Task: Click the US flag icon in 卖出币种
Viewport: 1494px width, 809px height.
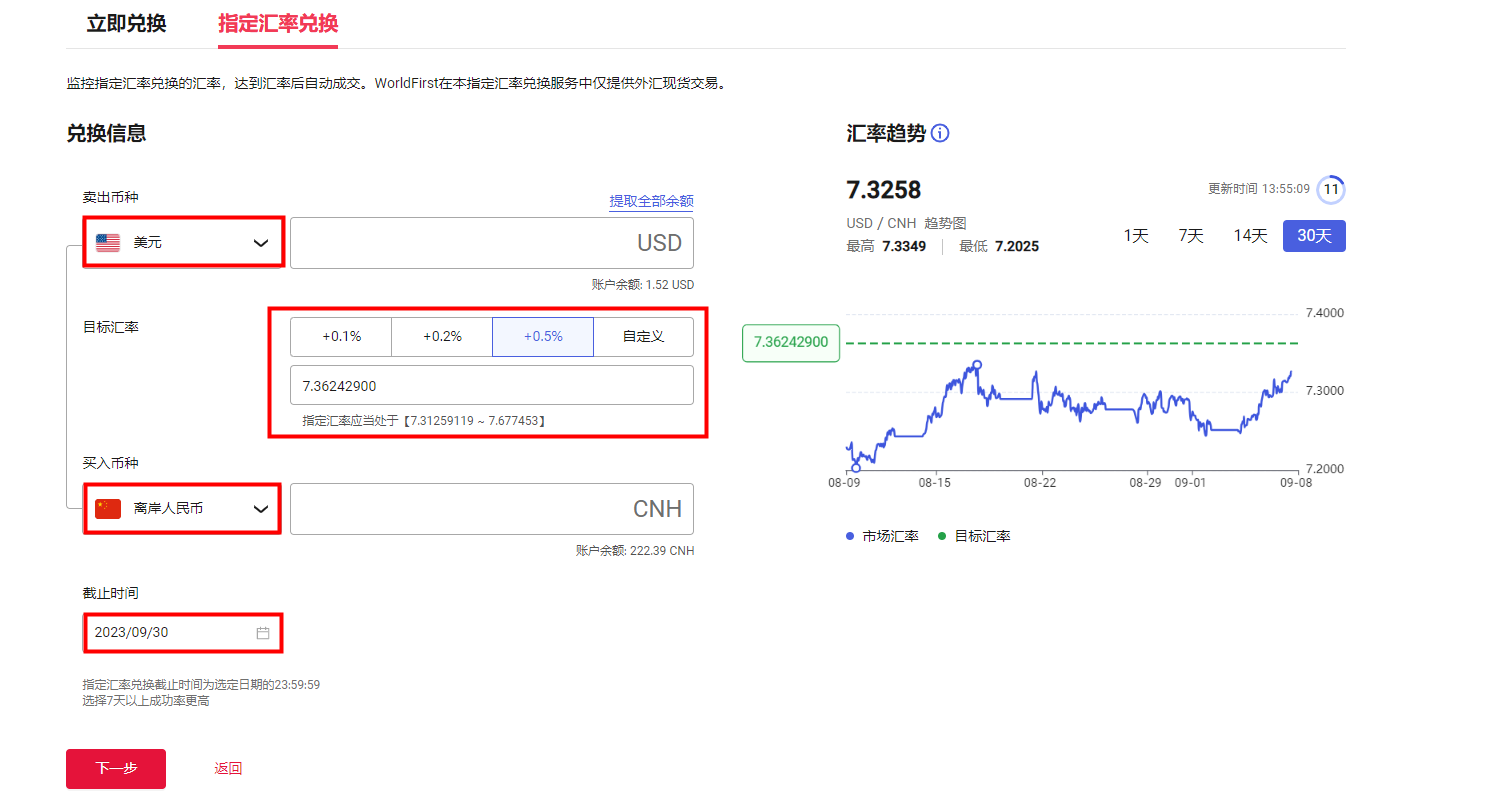Action: pyautogui.click(x=108, y=242)
